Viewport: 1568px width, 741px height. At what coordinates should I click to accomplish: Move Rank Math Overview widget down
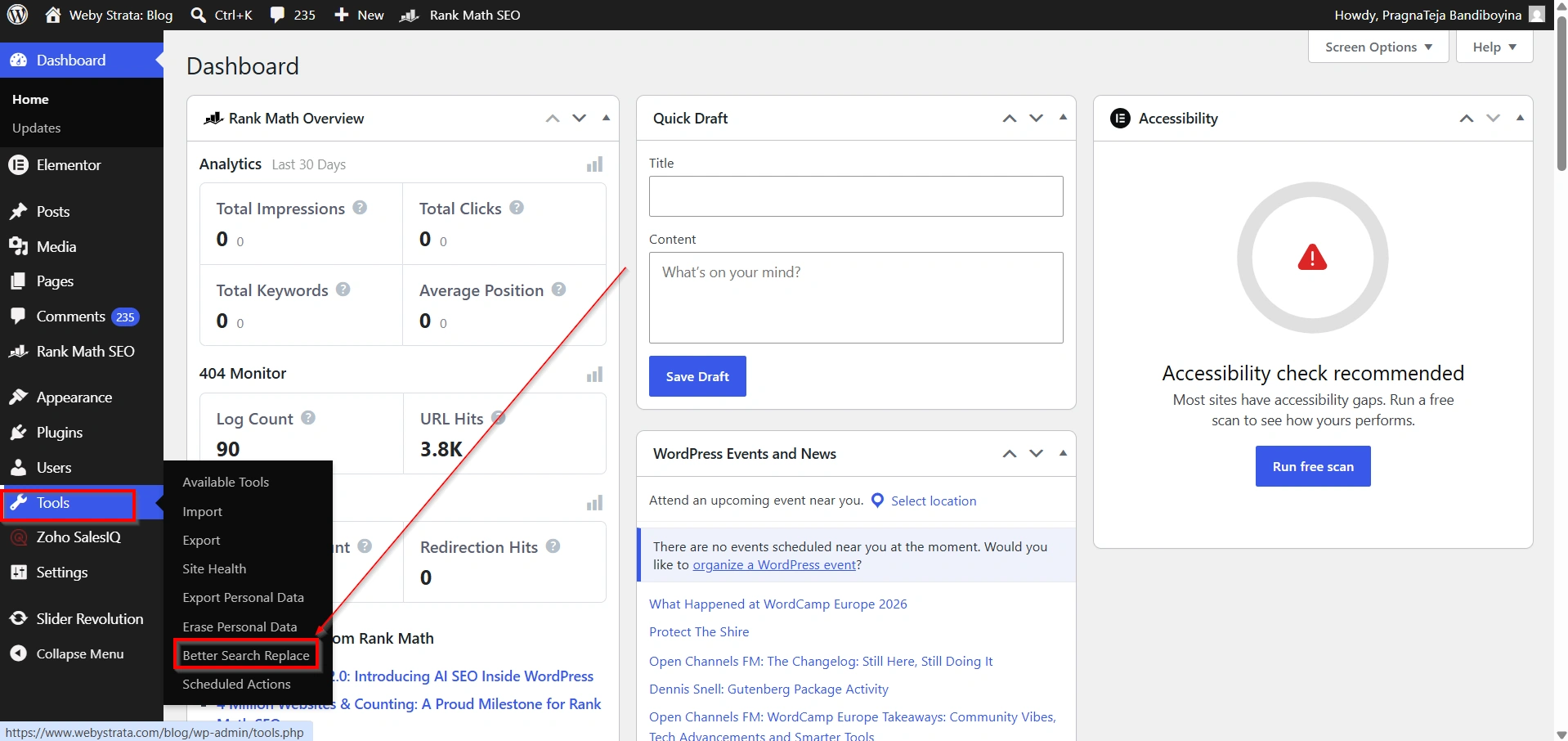[x=580, y=118]
